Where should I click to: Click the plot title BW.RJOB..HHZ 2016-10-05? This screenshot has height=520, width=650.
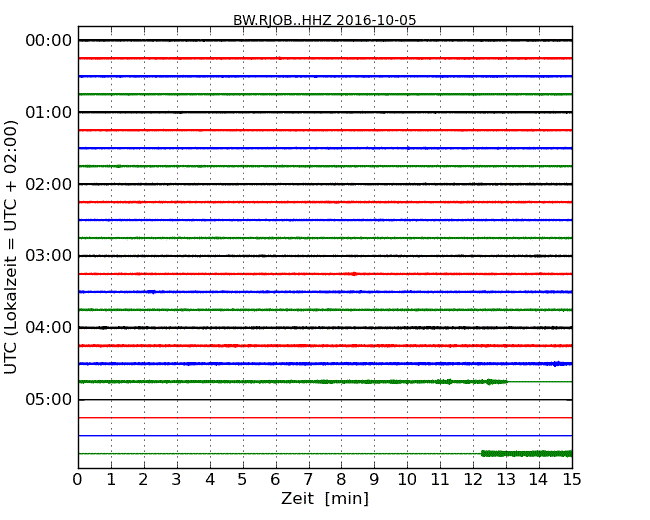pos(325,20)
